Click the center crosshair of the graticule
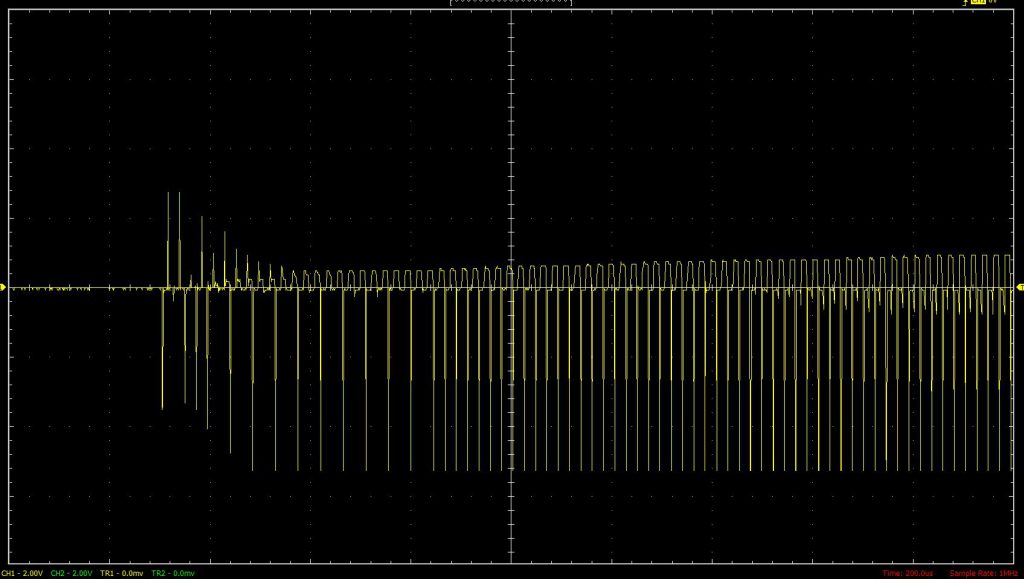Viewport: 1024px width, 579px height. click(x=511, y=288)
